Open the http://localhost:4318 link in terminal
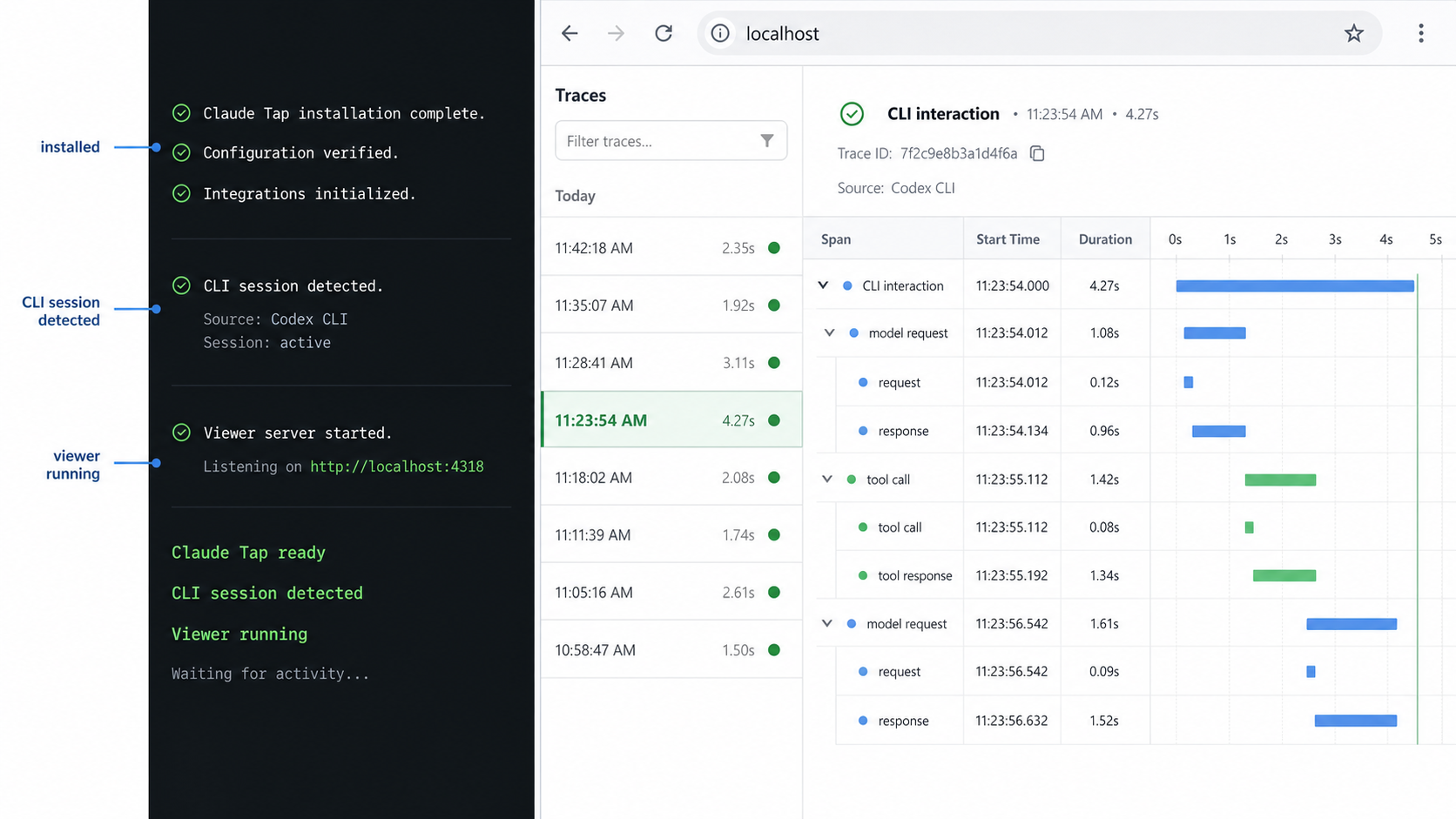Viewport: 1456px width, 819px height. [397, 467]
